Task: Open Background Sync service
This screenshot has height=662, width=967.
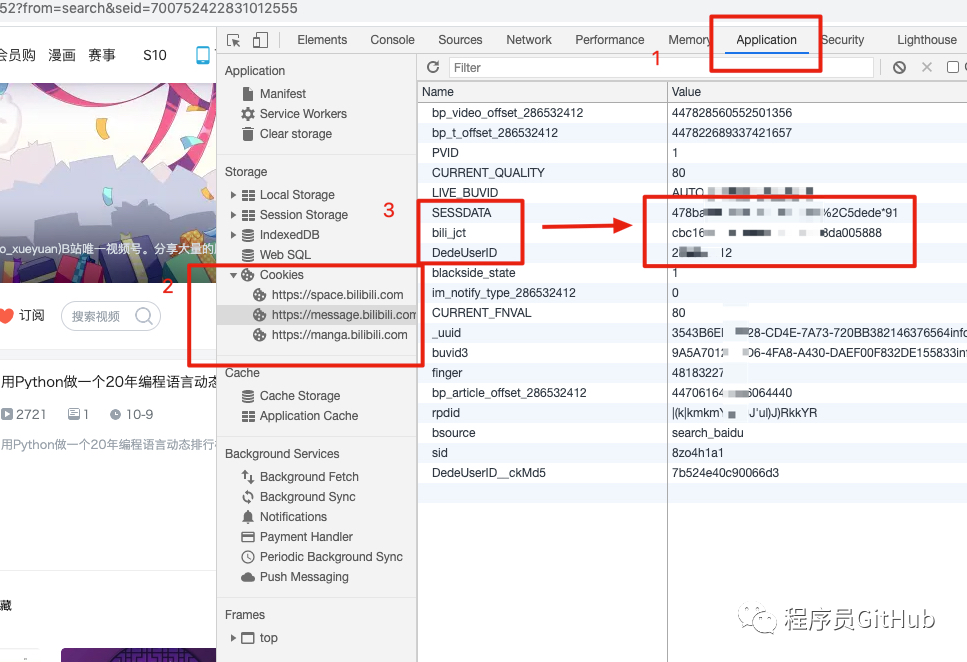Action: click(x=307, y=497)
